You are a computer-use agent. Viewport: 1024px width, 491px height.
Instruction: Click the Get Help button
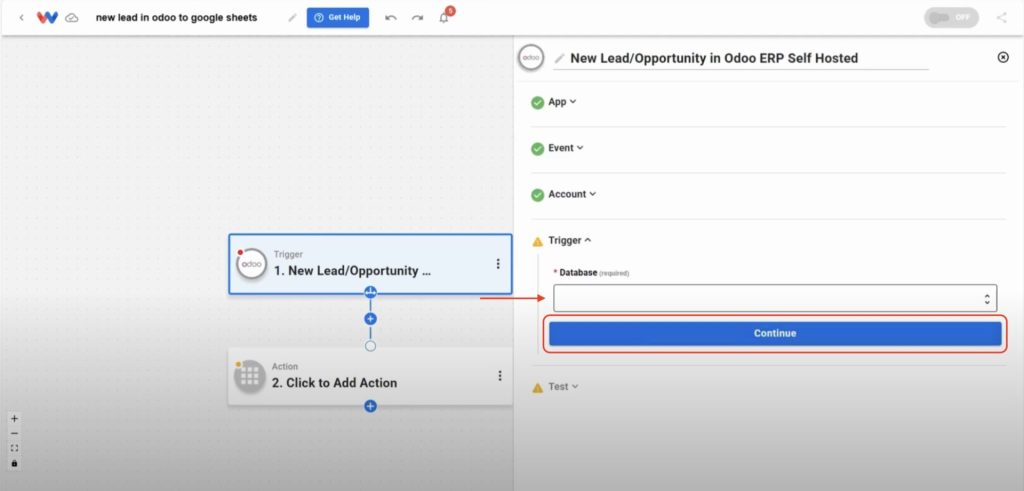click(338, 18)
